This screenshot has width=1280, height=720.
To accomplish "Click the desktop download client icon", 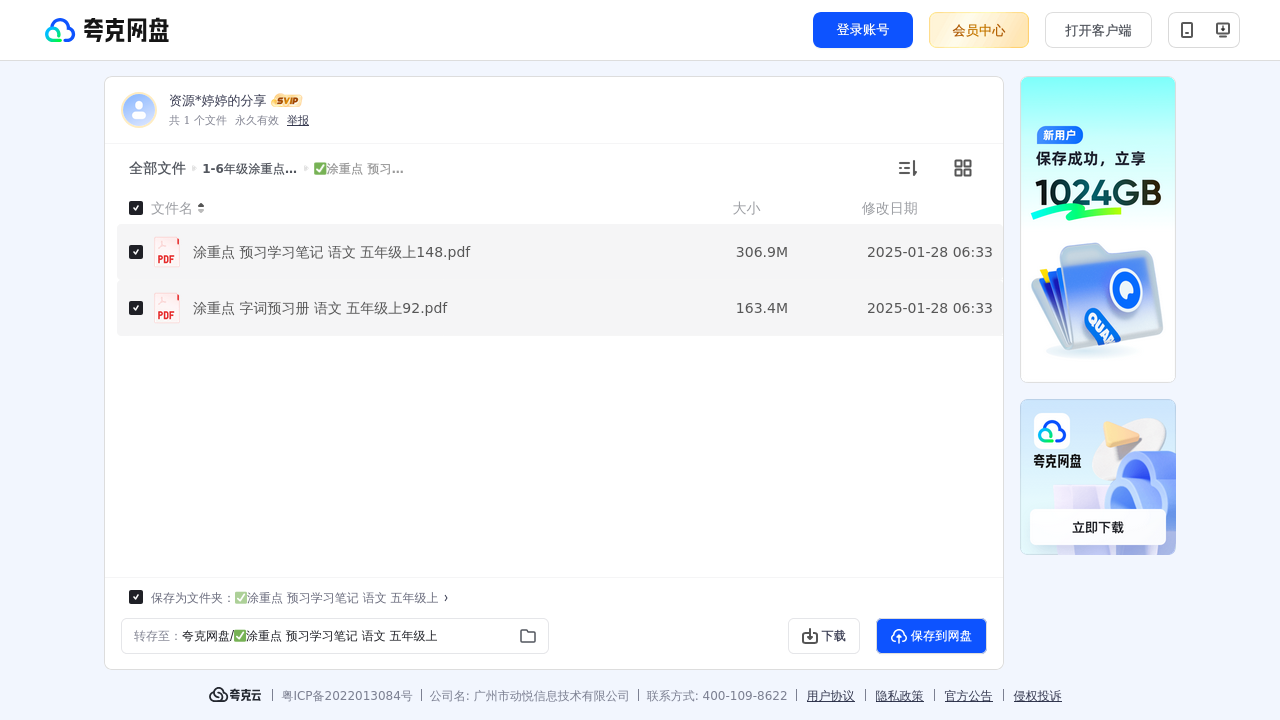I will point(1222,30).
